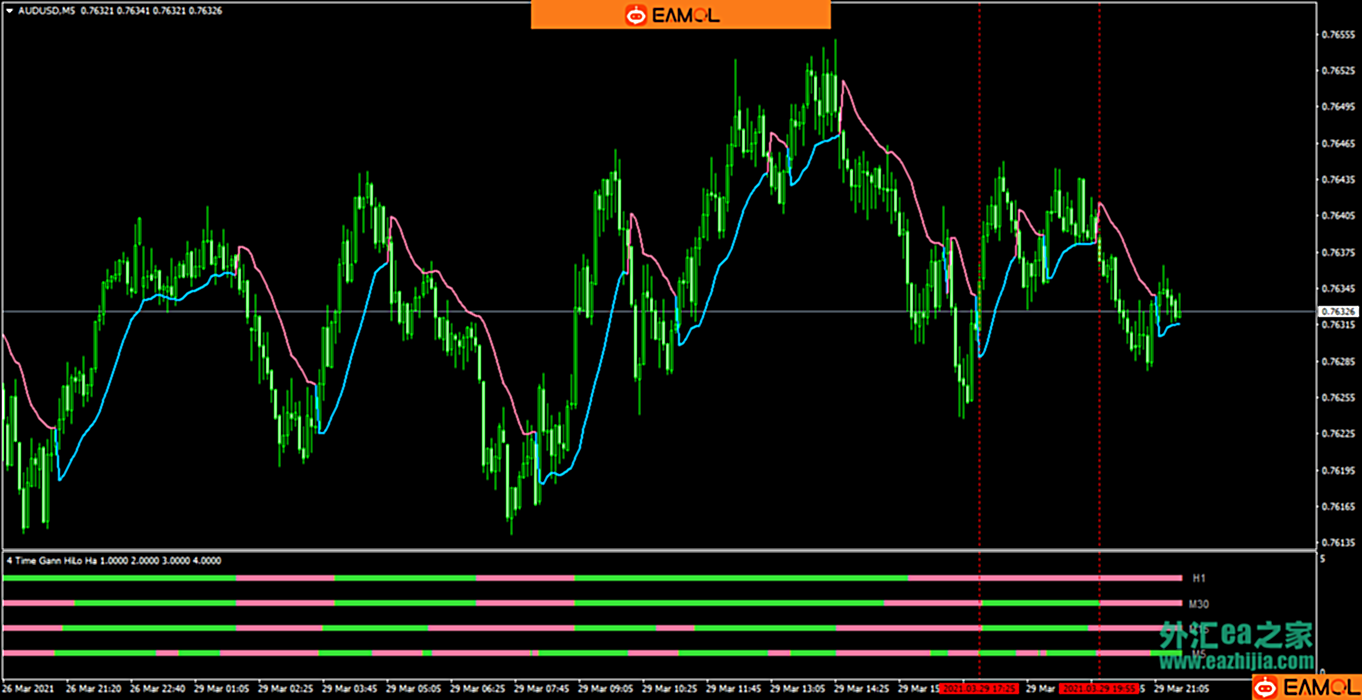Click the red 2021.03.29 17:25 time marker
Screen dimensions: 1362x700
(979, 689)
